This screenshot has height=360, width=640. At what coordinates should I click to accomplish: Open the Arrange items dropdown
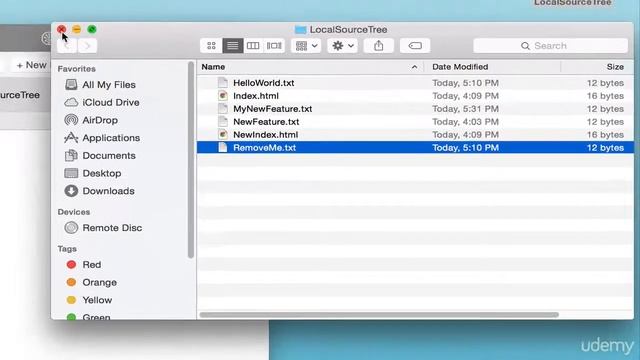pos(306,46)
